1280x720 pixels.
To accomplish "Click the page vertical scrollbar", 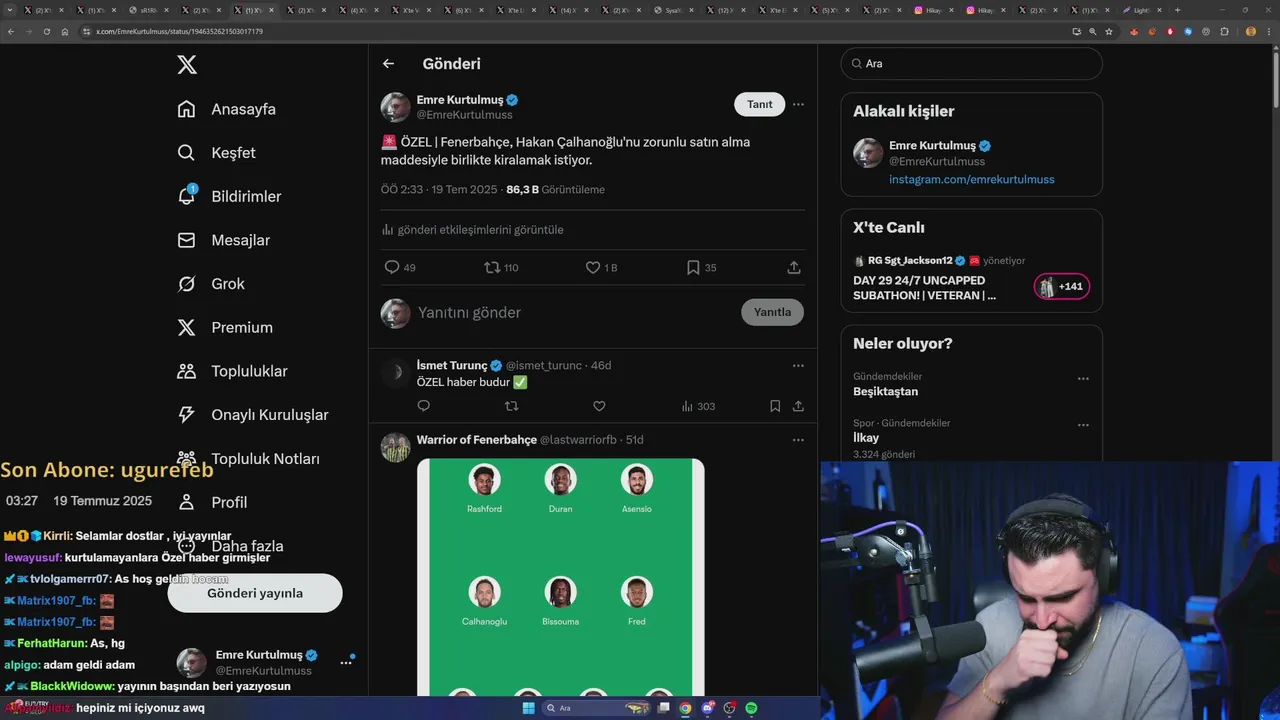I will click(1276, 80).
